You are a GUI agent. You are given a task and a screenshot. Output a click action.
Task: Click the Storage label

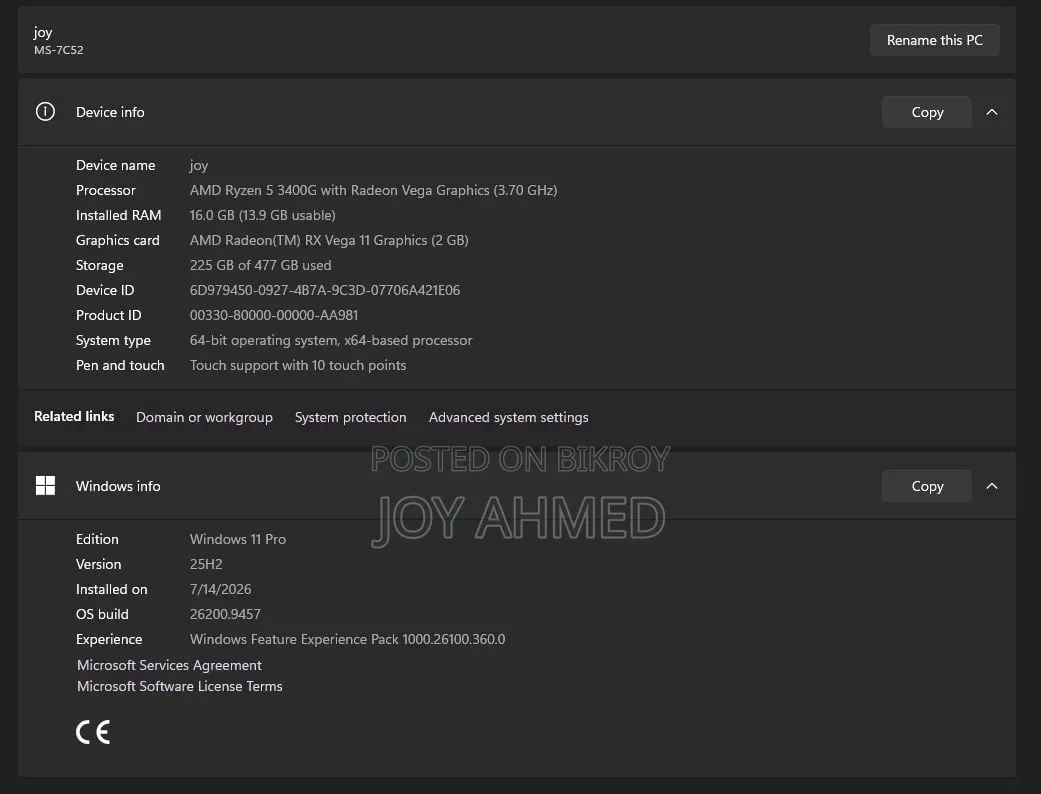(x=100, y=265)
